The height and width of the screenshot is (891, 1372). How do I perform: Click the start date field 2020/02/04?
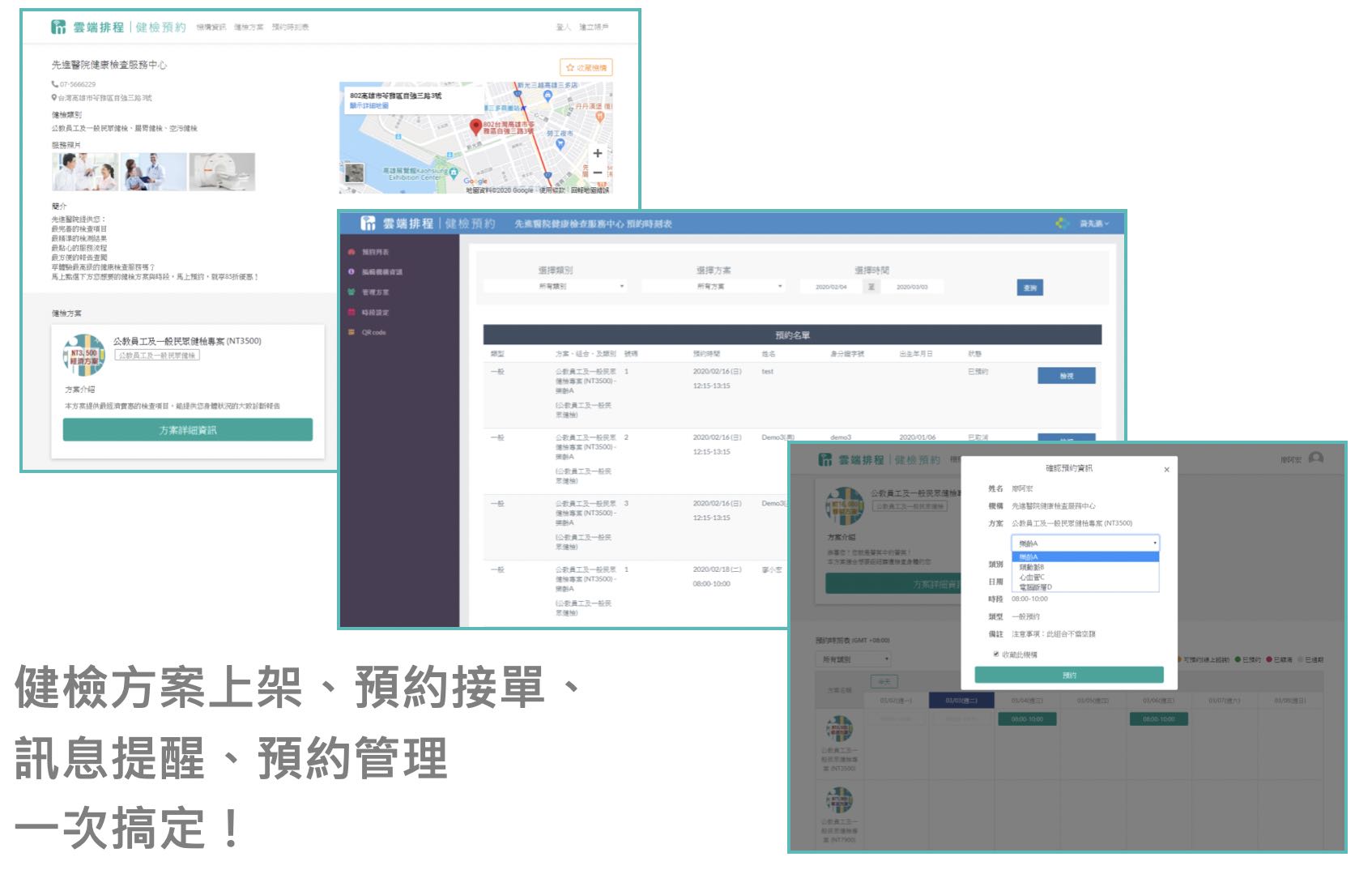[831, 287]
